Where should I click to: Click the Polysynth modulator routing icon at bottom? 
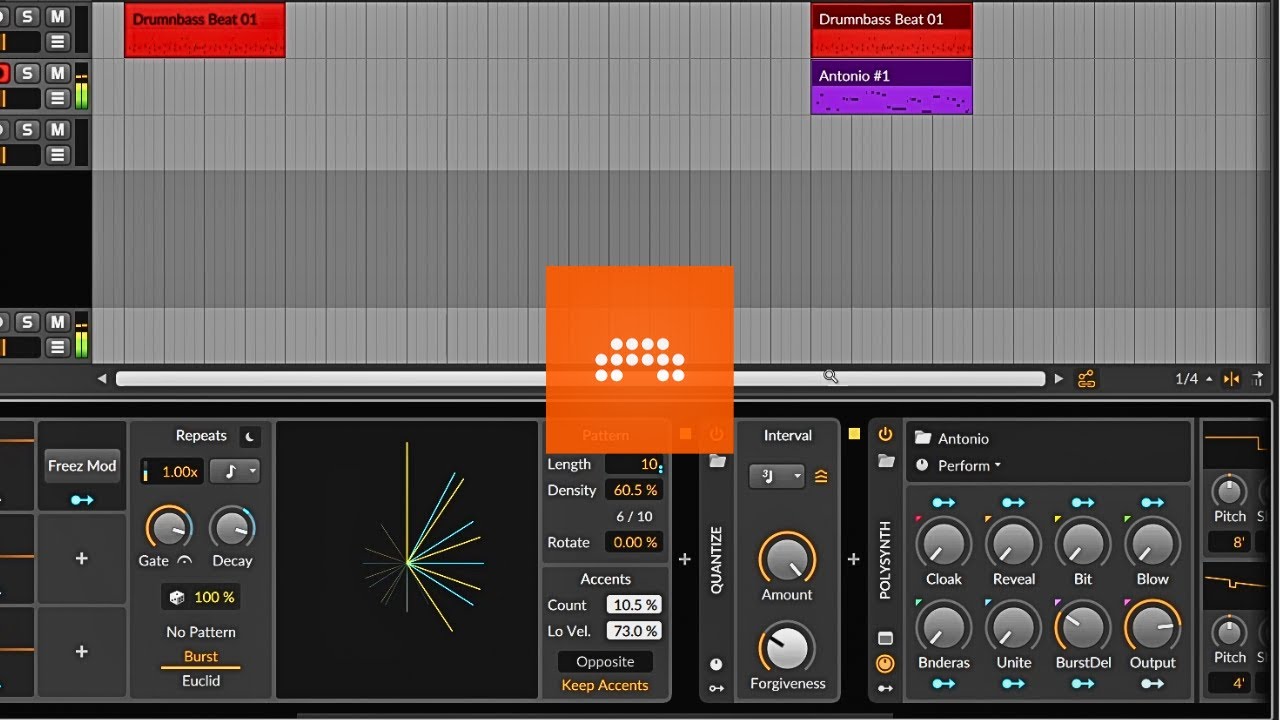pyautogui.click(x=885, y=688)
